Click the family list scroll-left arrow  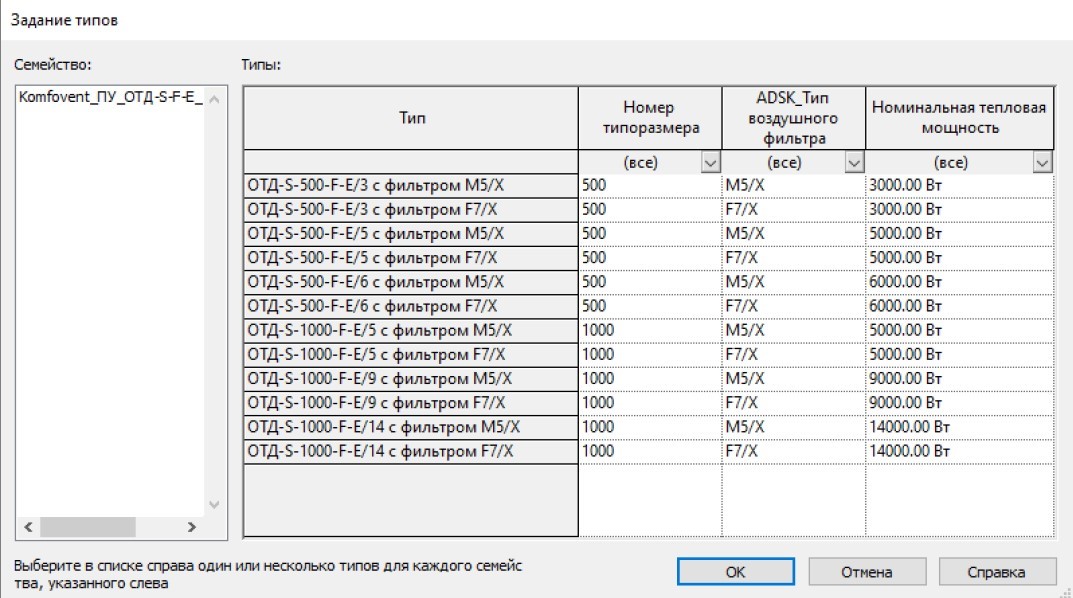pos(28,527)
